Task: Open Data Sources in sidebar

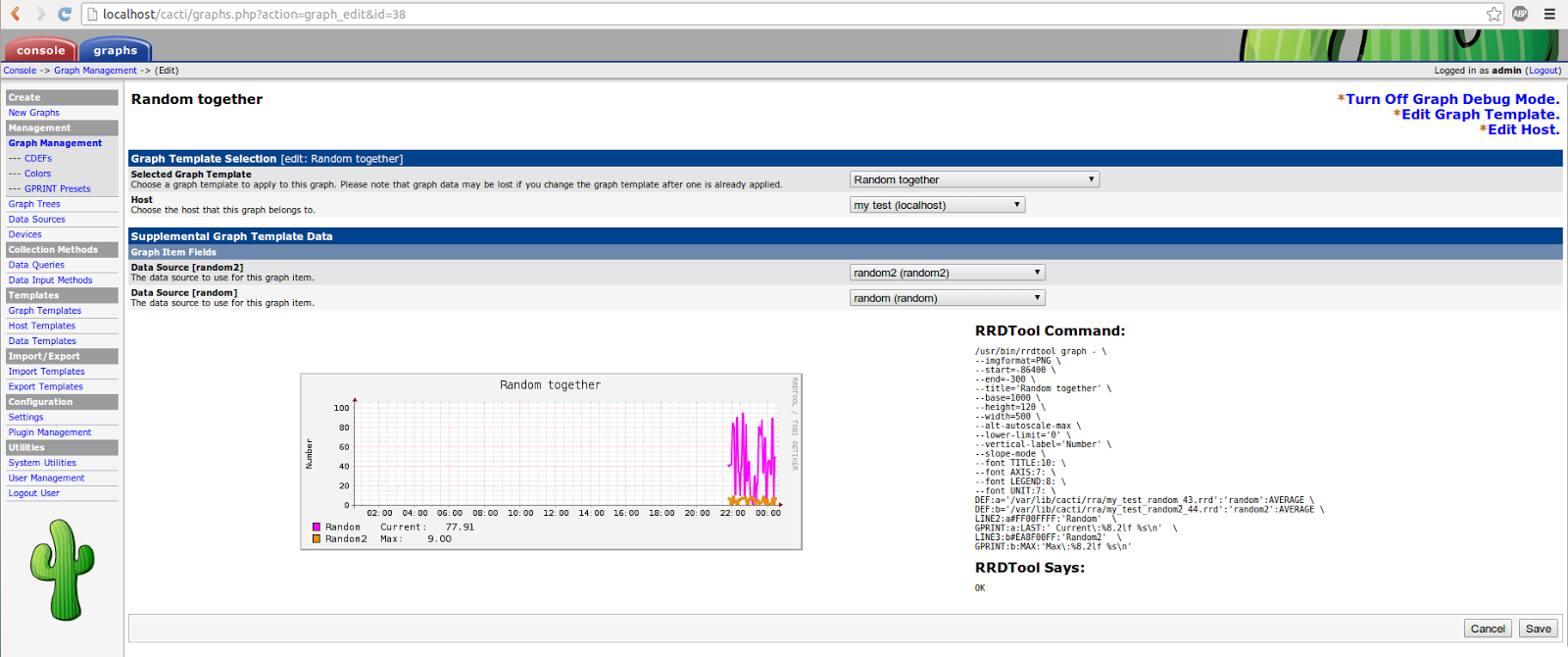Action: 37,220
